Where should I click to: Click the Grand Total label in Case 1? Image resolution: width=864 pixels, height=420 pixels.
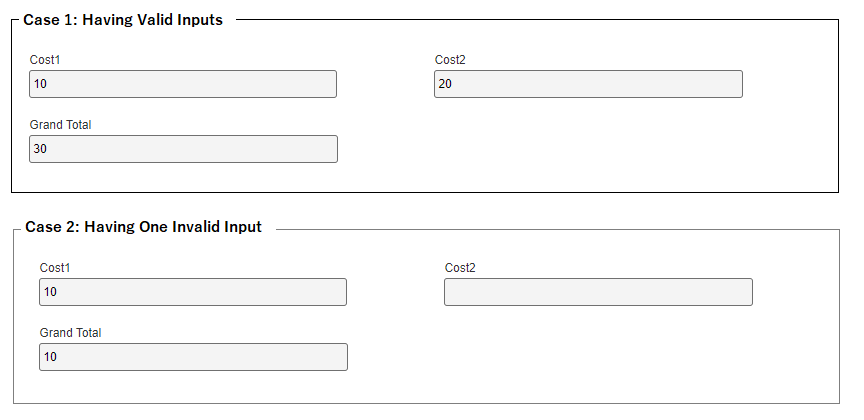pos(60,125)
